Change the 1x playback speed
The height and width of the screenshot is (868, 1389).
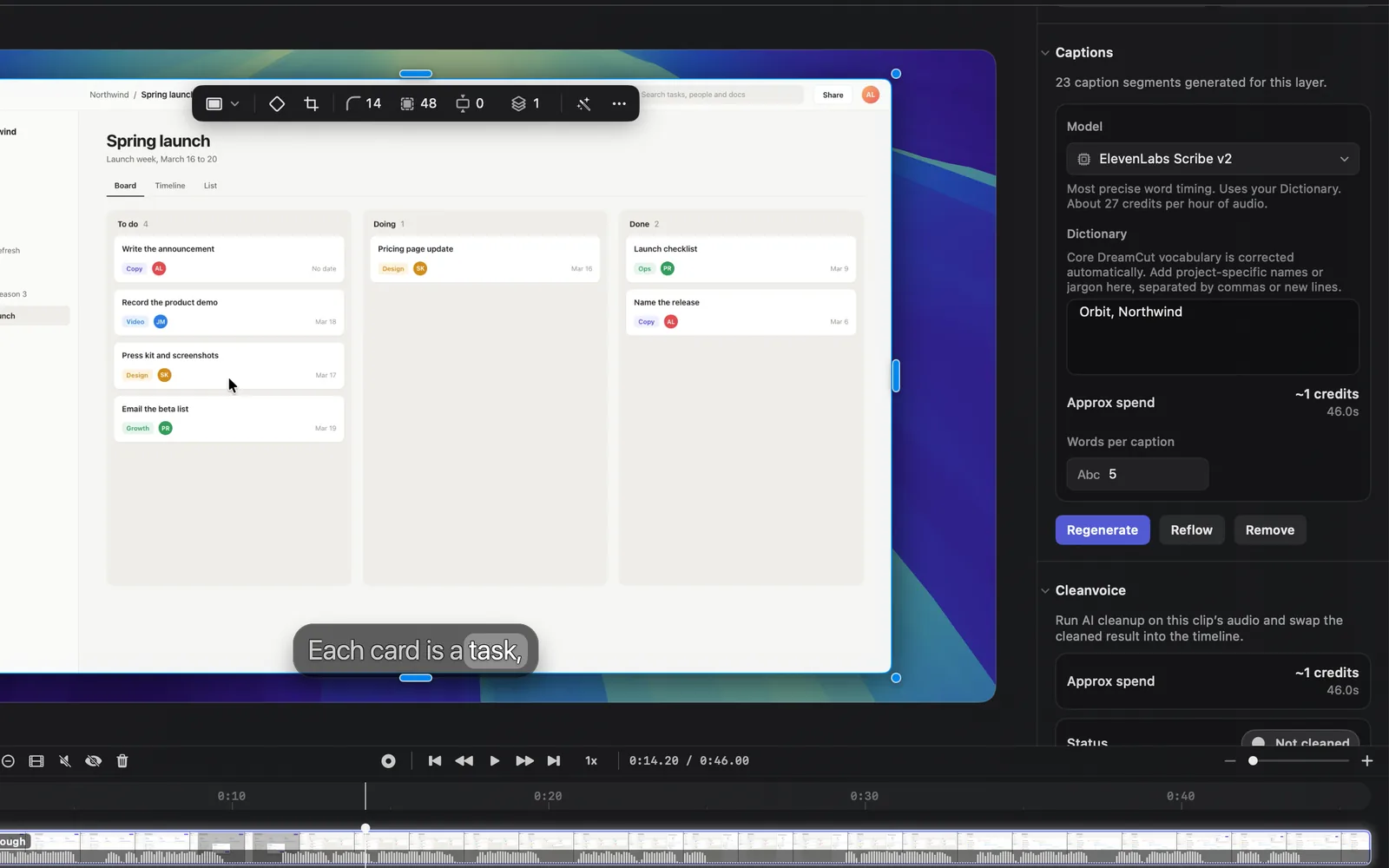[591, 761]
